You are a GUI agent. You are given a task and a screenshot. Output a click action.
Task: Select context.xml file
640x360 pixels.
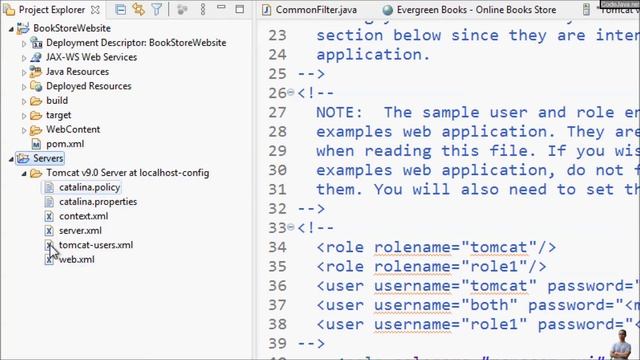pyautogui.click(x=84, y=216)
